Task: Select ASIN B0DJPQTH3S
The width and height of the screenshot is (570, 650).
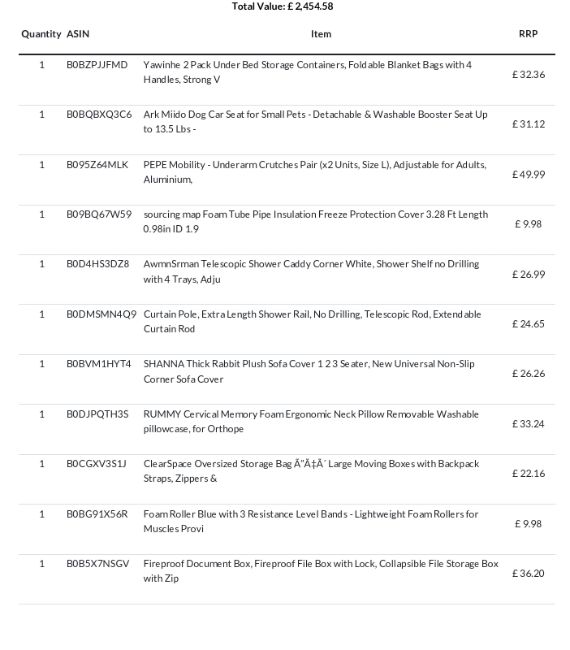Action: pos(97,414)
